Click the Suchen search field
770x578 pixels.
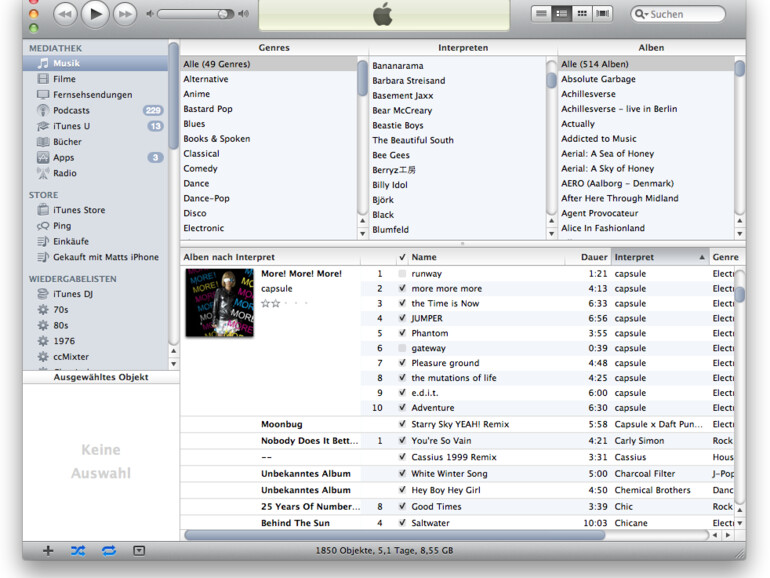(x=678, y=14)
